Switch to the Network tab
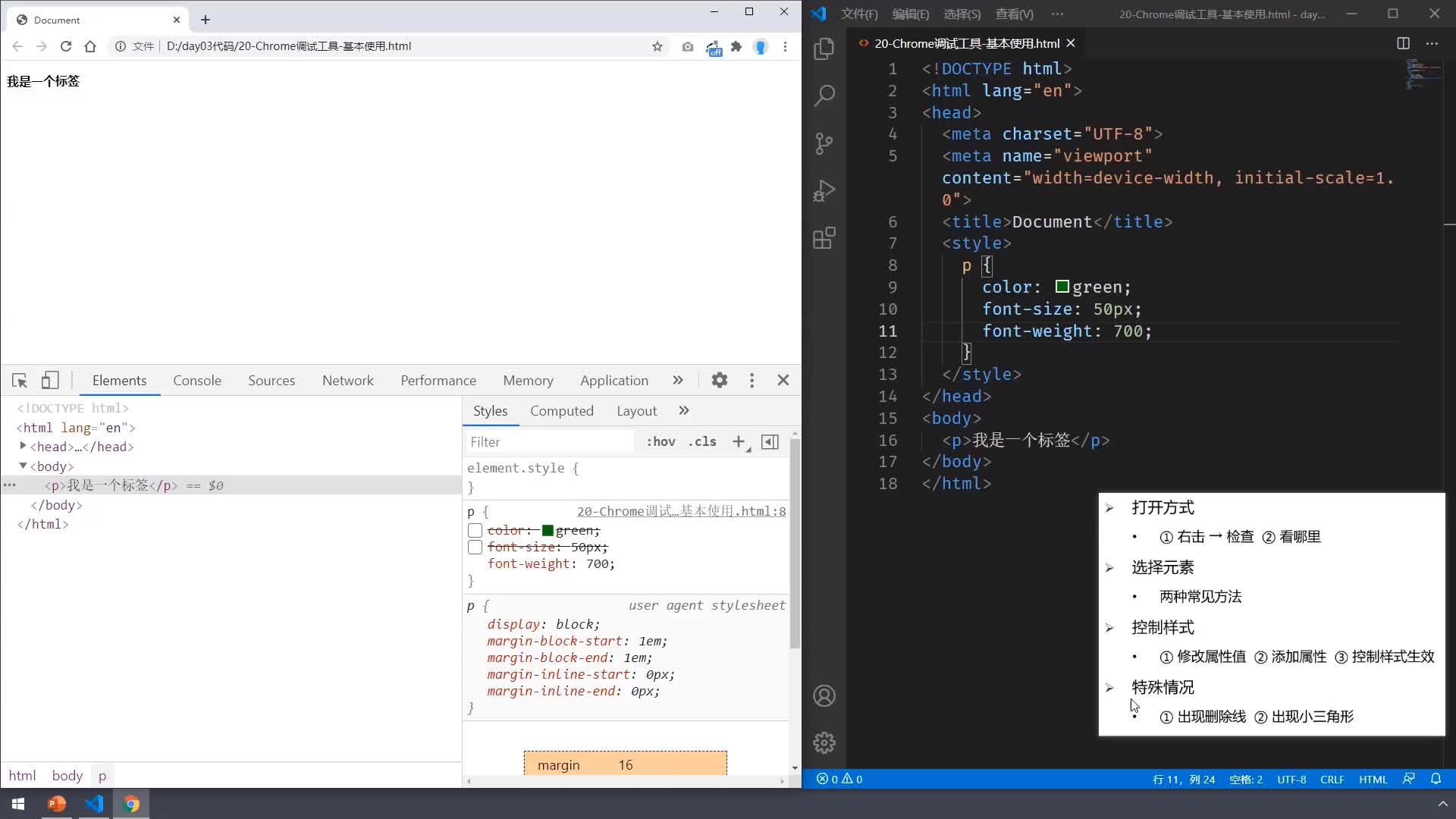The height and width of the screenshot is (819, 1456). click(x=348, y=380)
